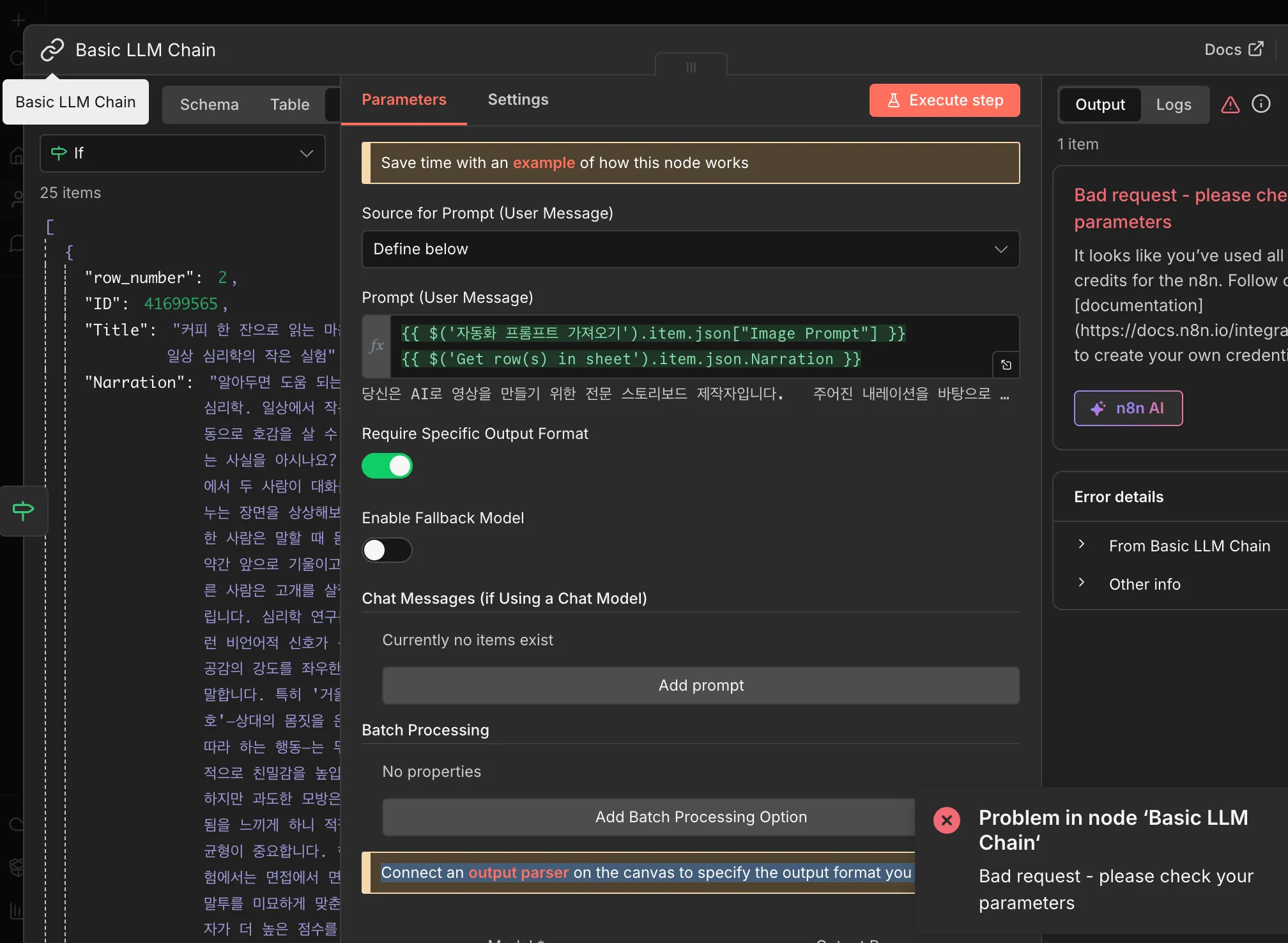Dismiss the red error toast icon
1288x943 pixels.
pos(946,820)
